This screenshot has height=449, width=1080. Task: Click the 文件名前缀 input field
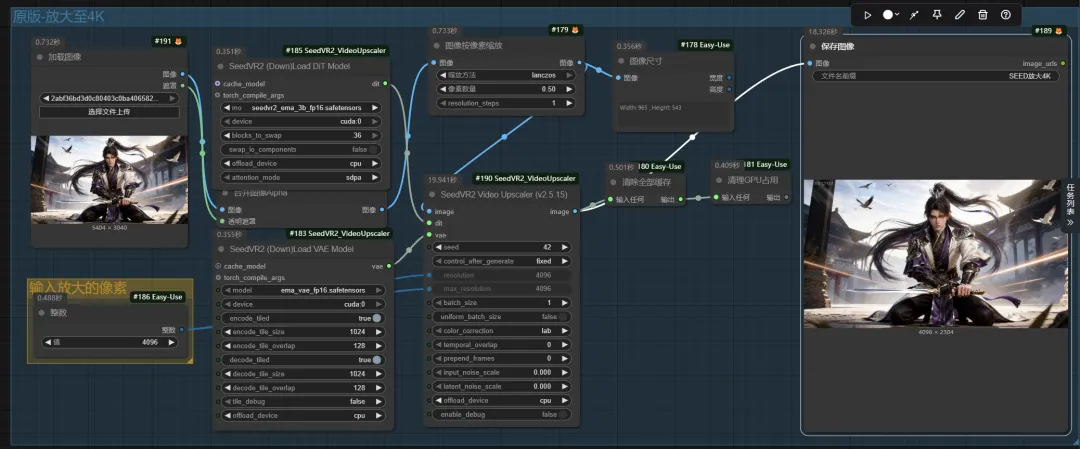tap(937, 76)
